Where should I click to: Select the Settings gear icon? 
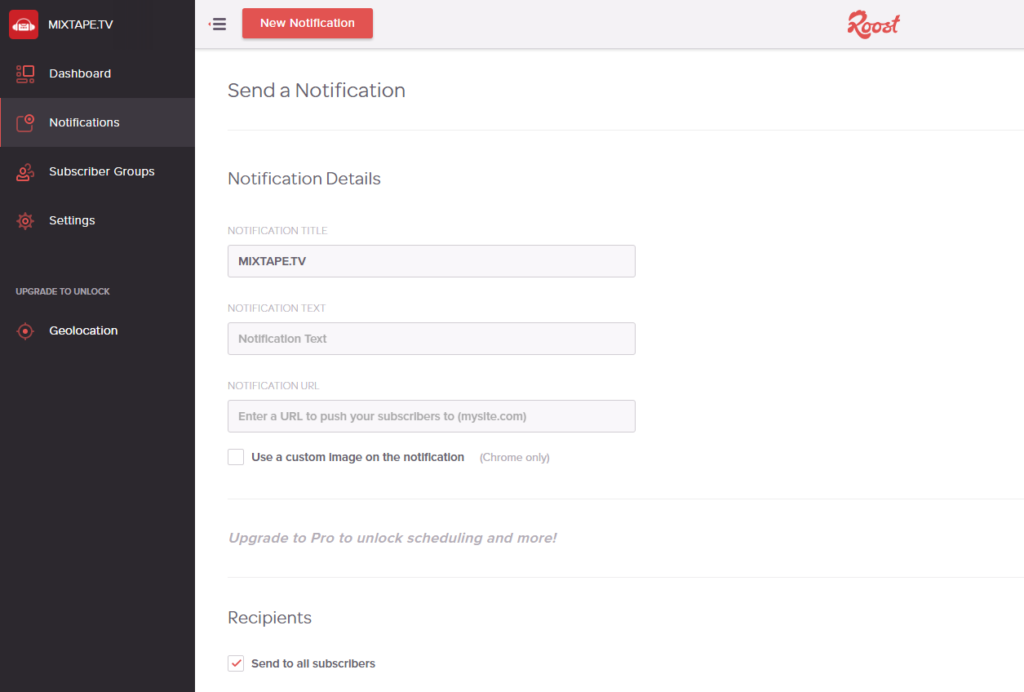coord(23,220)
